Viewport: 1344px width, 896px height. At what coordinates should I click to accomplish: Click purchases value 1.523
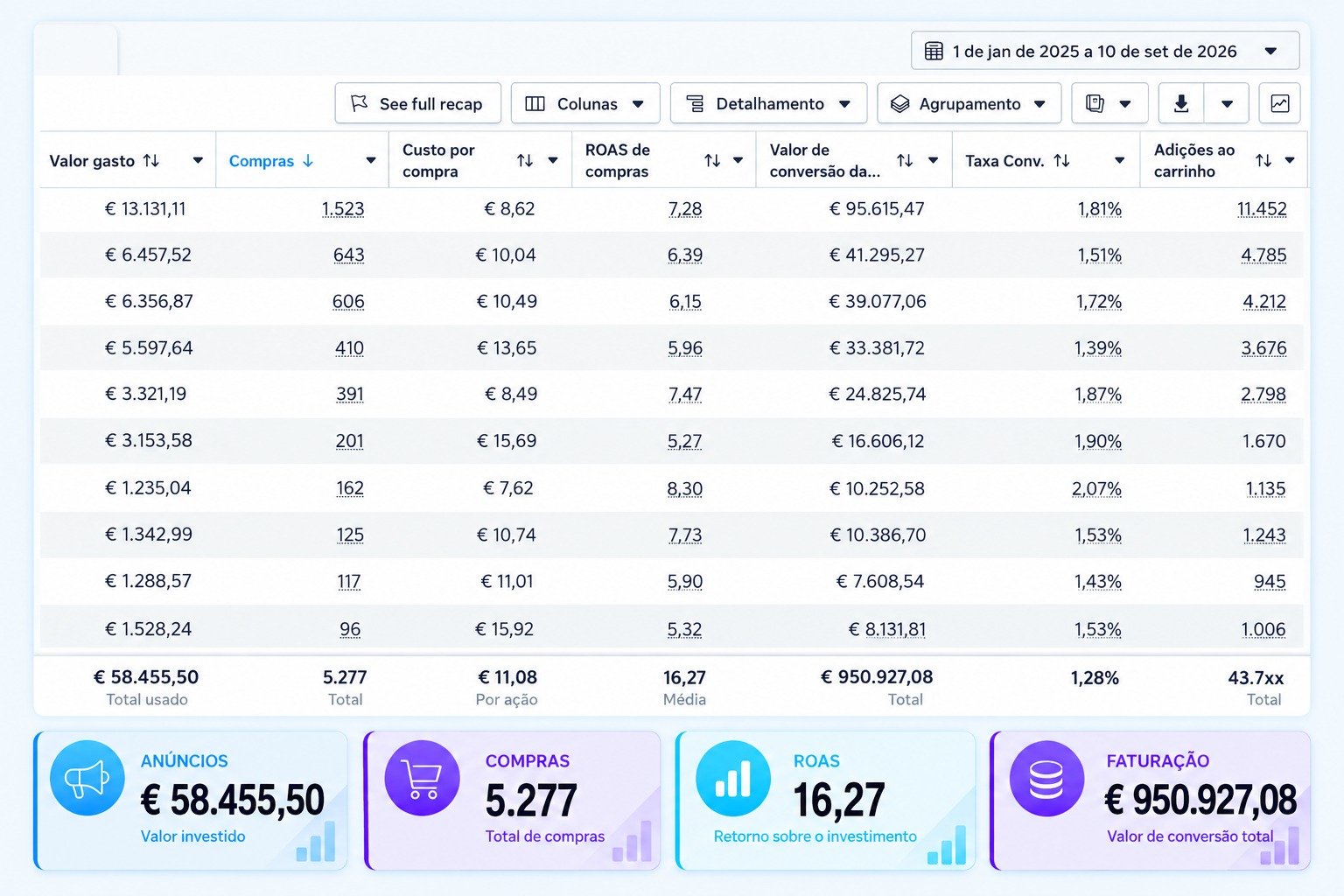coord(343,208)
